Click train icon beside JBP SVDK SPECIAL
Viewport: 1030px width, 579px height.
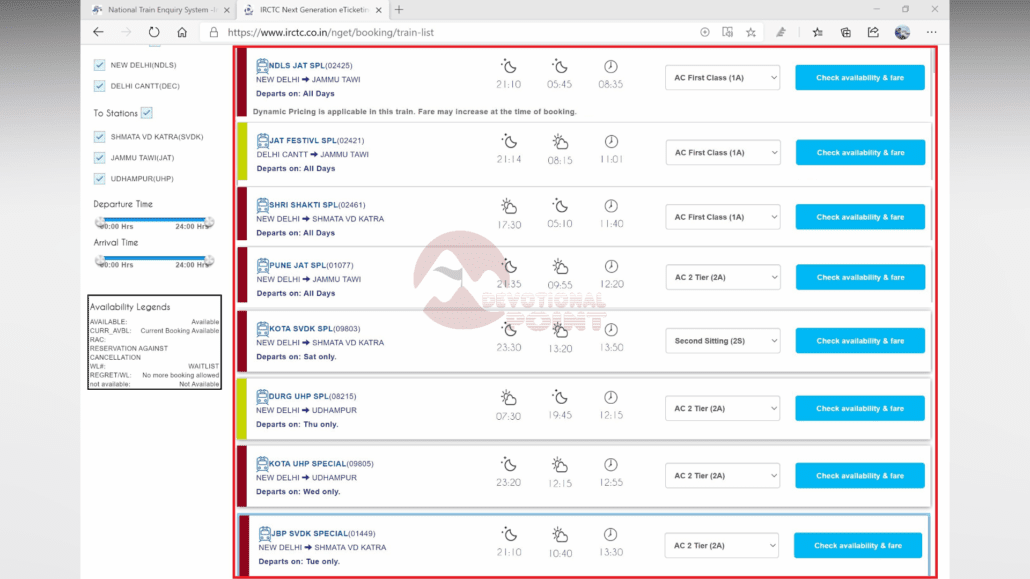point(264,533)
